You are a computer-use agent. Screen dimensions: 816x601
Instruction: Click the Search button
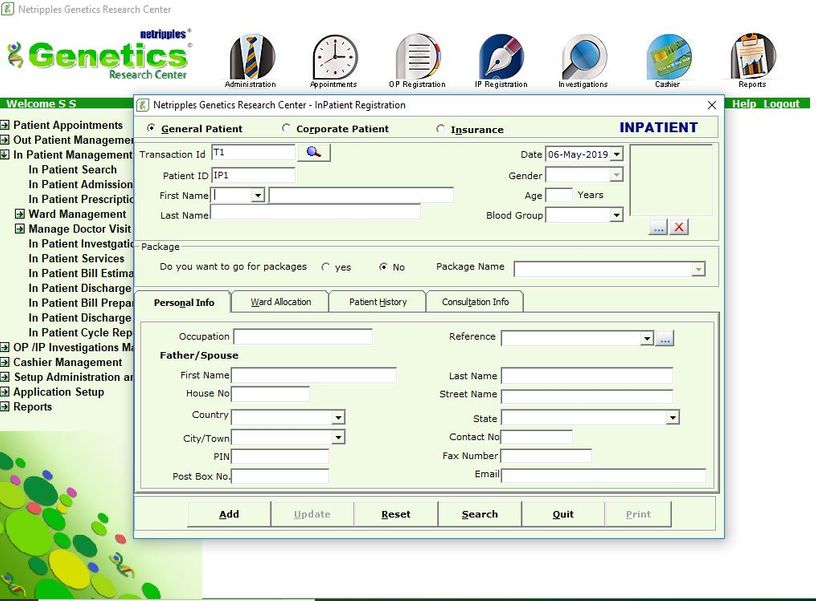(x=480, y=514)
